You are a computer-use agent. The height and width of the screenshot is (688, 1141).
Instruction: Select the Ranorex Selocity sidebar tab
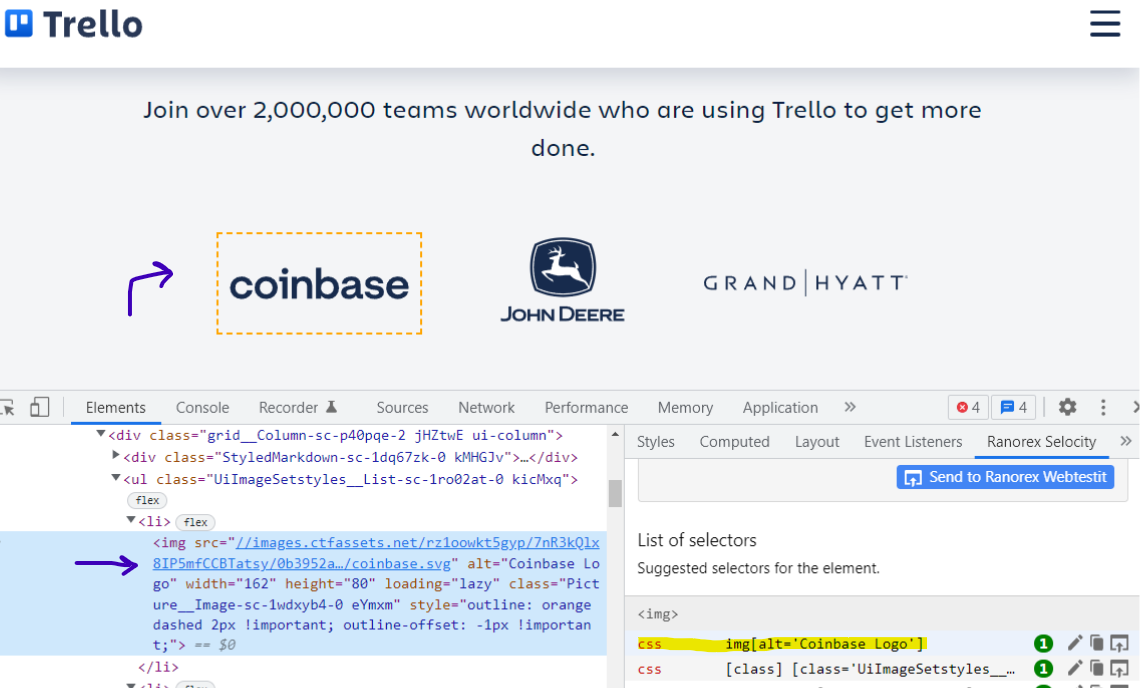coord(1041,442)
